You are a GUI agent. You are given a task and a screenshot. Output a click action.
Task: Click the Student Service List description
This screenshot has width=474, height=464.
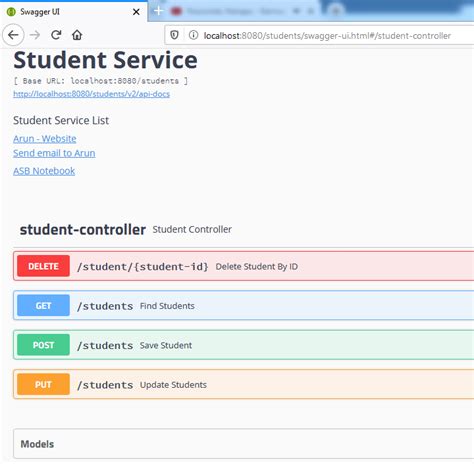[61, 120]
